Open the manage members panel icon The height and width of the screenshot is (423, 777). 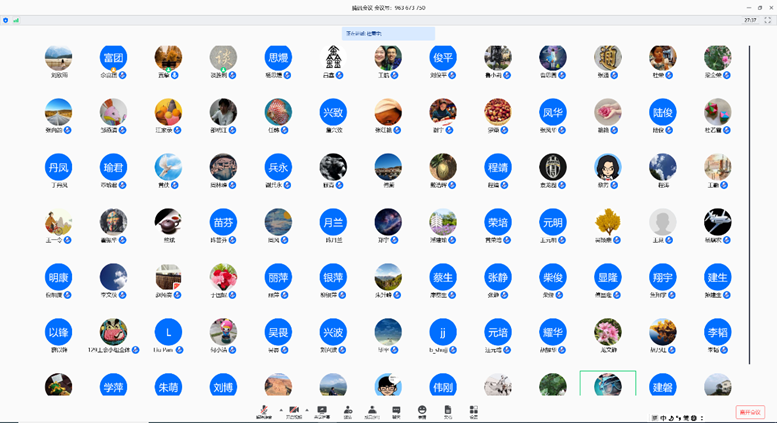[x=373, y=410]
